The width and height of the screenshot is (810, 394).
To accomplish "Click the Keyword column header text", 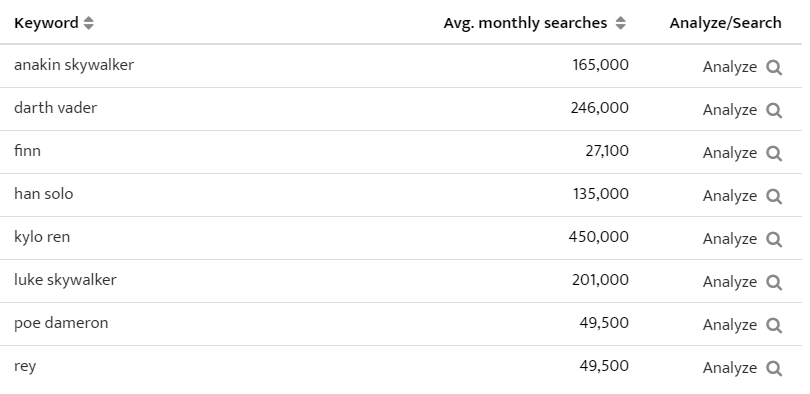I will tap(46, 23).
